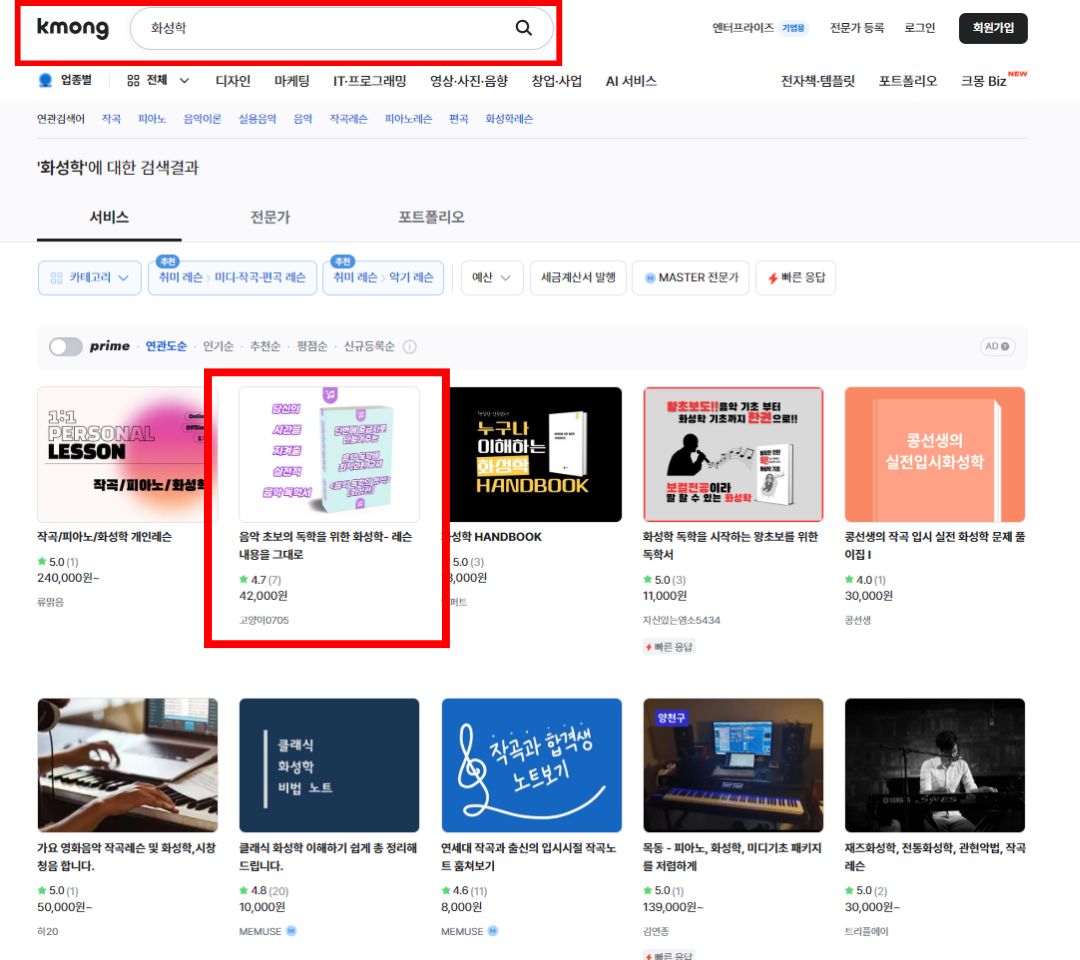
Task: Open 콩선생의 실전입시화성학 thumbnail
Action: point(935,455)
